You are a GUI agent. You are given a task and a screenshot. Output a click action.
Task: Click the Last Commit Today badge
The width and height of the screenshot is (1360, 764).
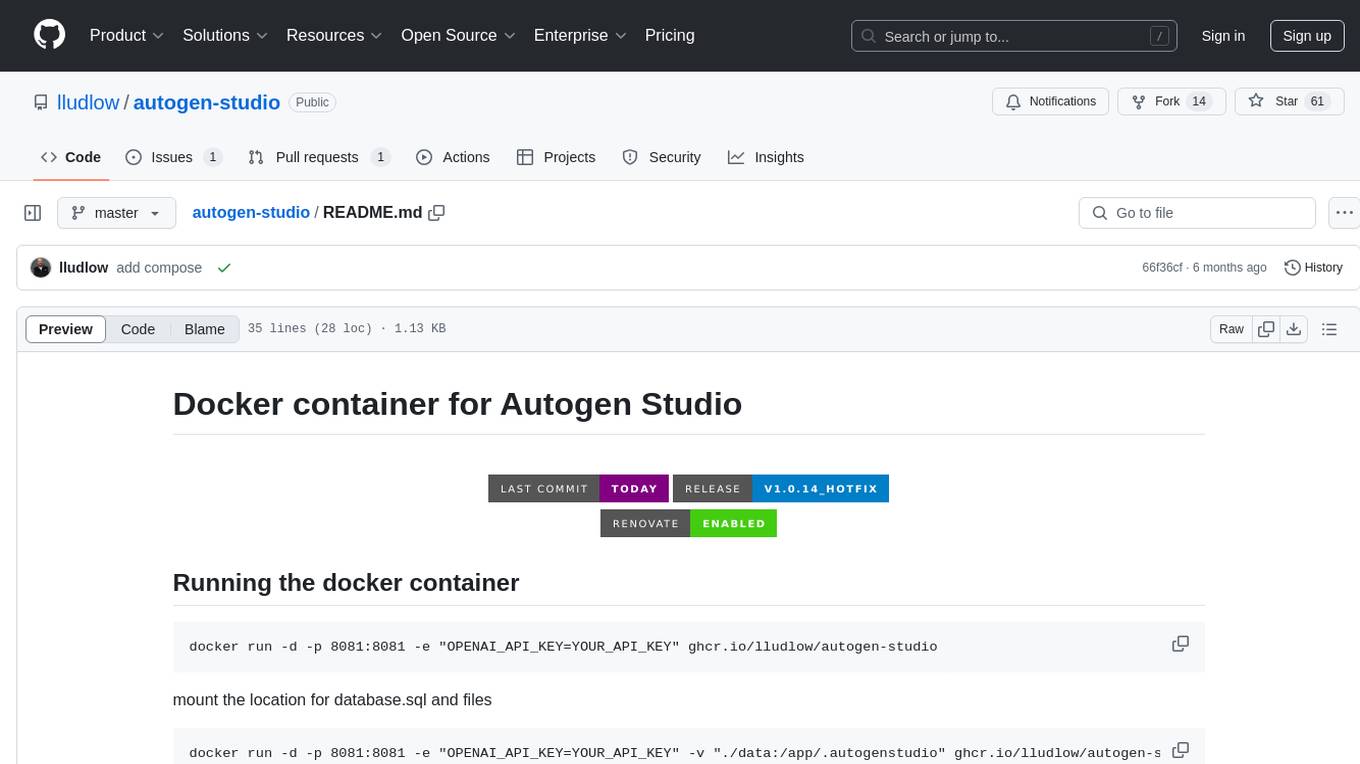pos(577,489)
